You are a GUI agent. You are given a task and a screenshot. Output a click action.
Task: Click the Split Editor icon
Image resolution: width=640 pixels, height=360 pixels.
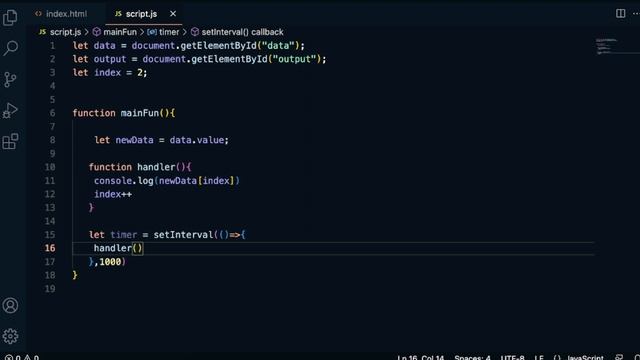(x=620, y=13)
